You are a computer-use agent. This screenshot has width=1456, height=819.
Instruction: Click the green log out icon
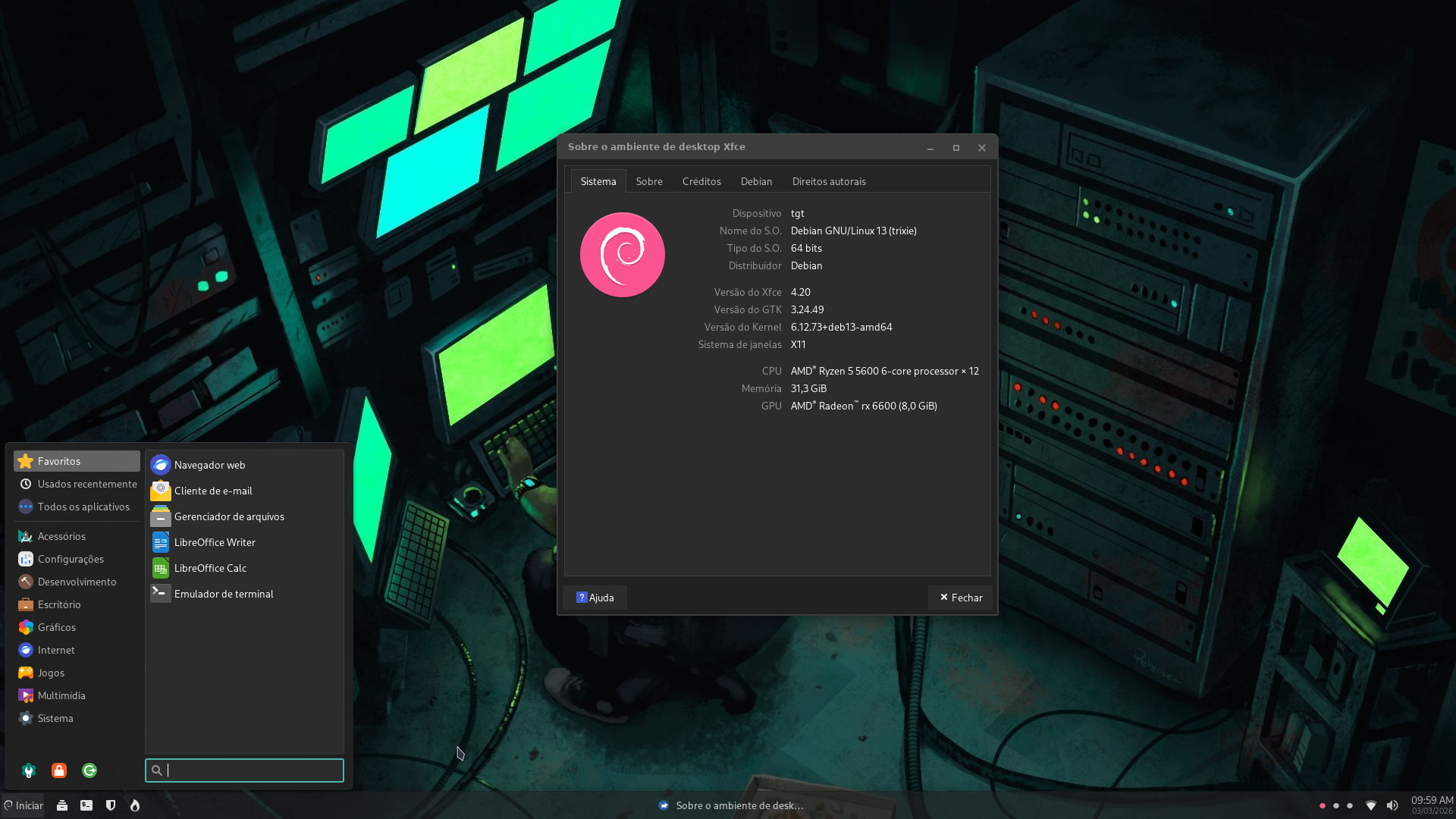pyautogui.click(x=89, y=770)
